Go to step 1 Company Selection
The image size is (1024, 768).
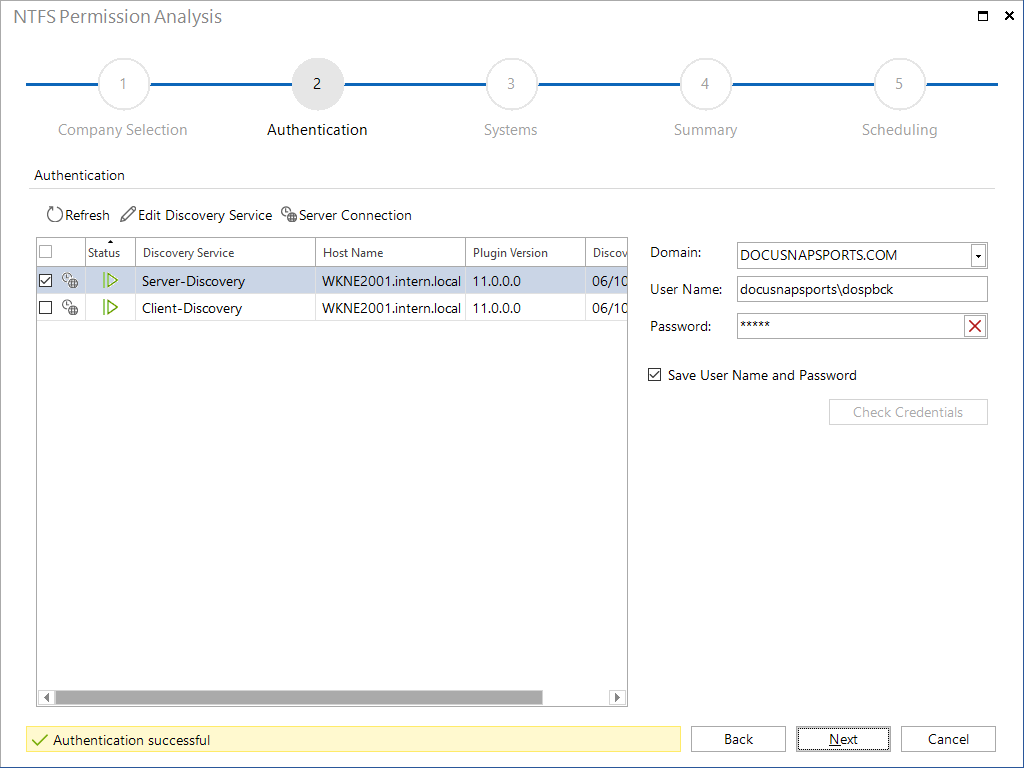(123, 84)
